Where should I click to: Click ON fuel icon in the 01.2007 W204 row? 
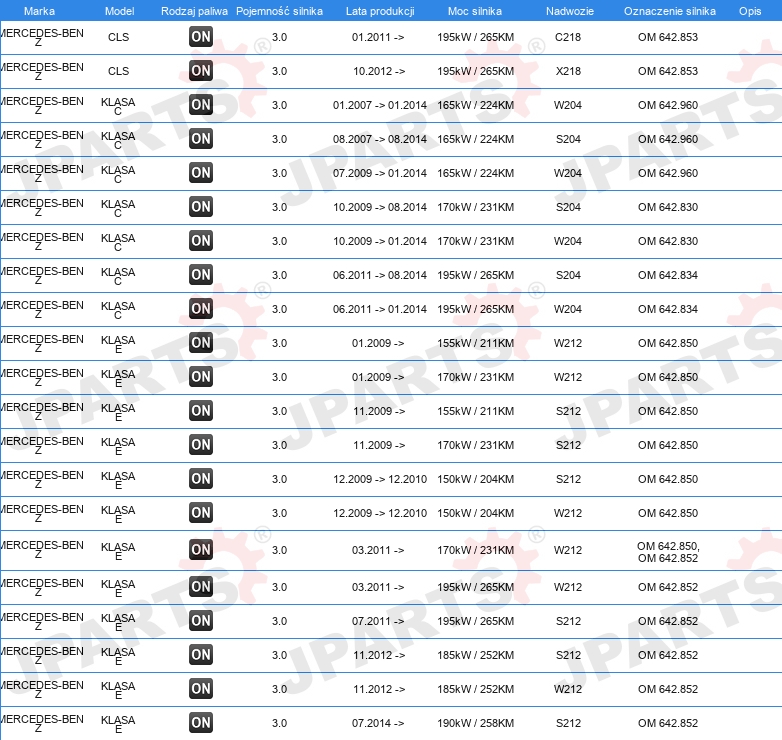201,104
